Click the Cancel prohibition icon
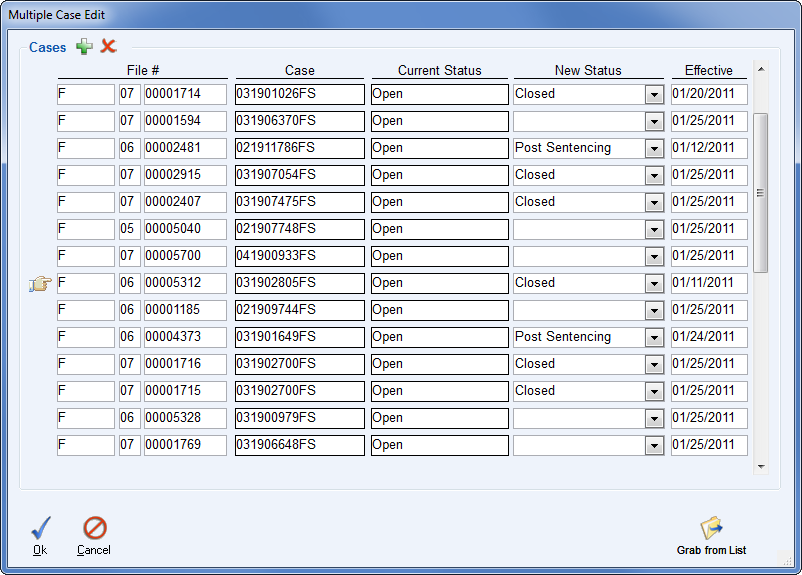 click(x=95, y=528)
